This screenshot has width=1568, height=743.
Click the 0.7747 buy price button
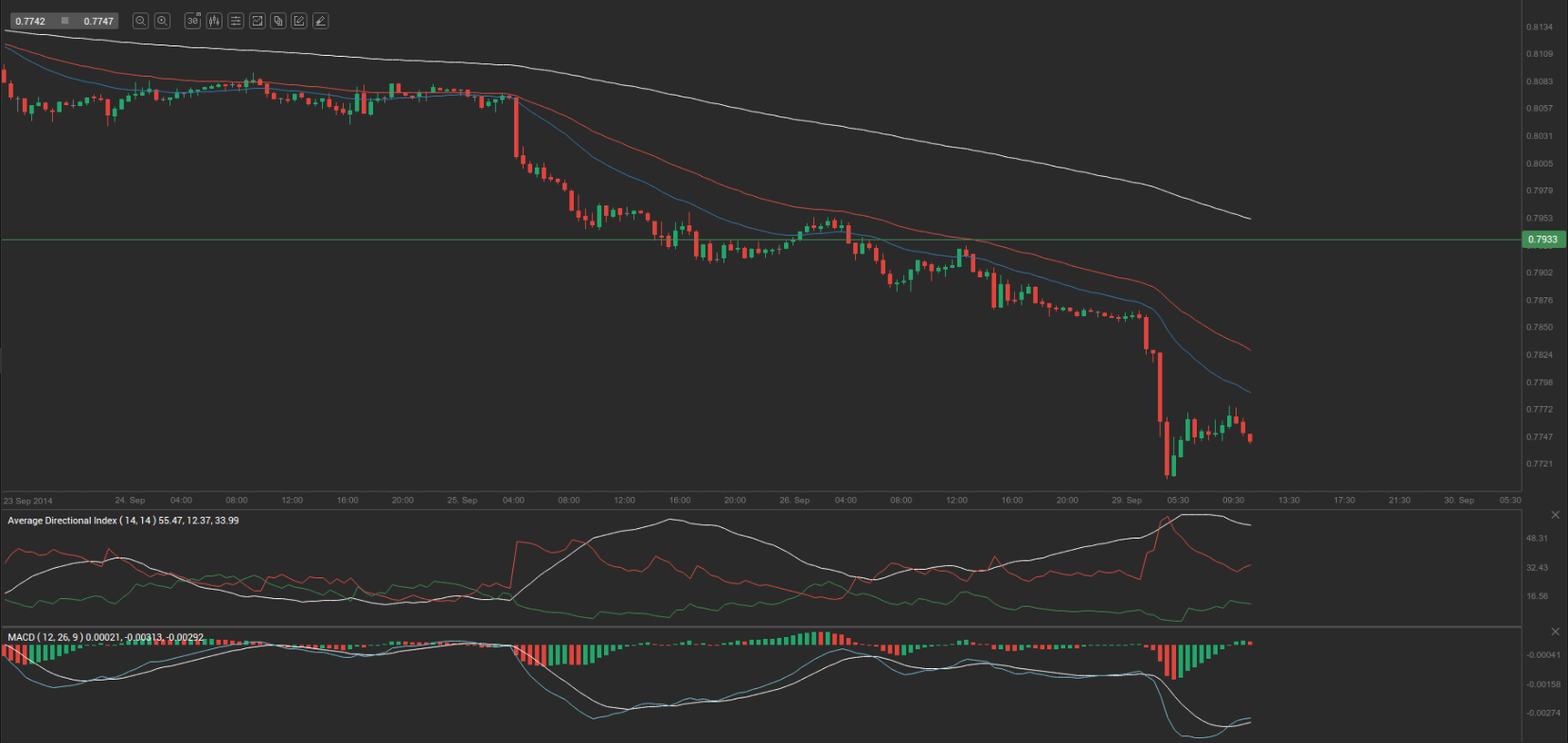98,21
